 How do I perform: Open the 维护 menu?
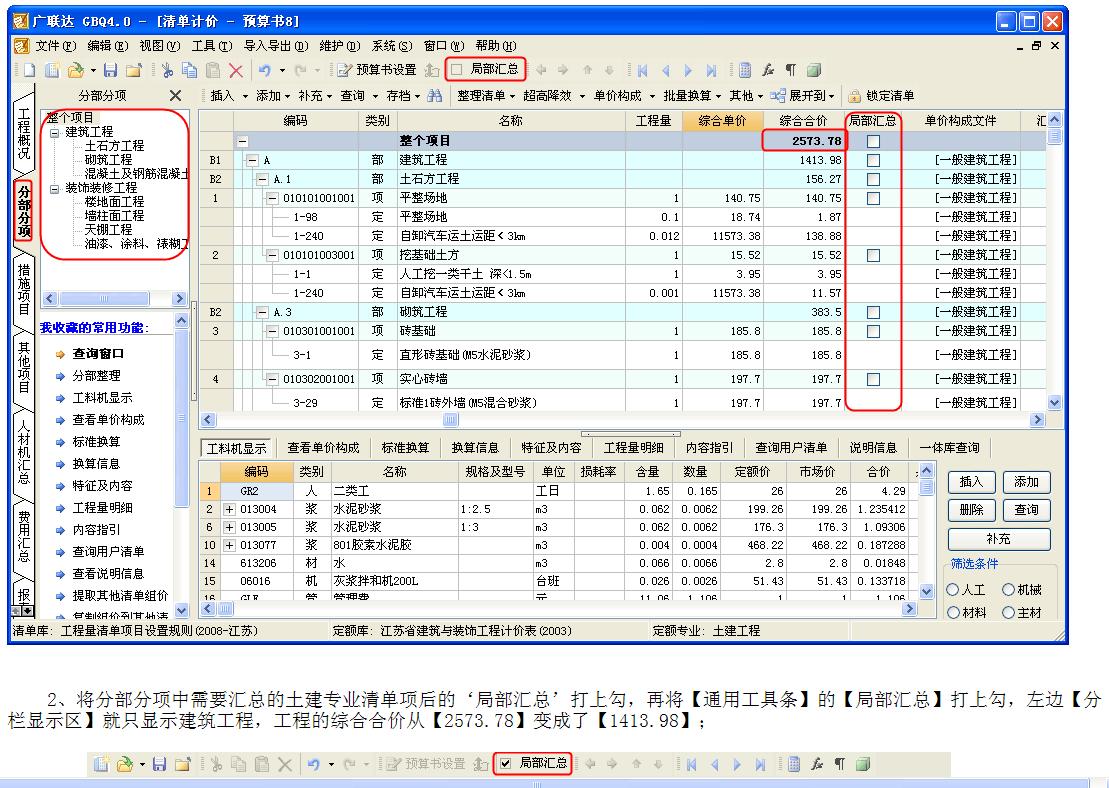point(339,45)
